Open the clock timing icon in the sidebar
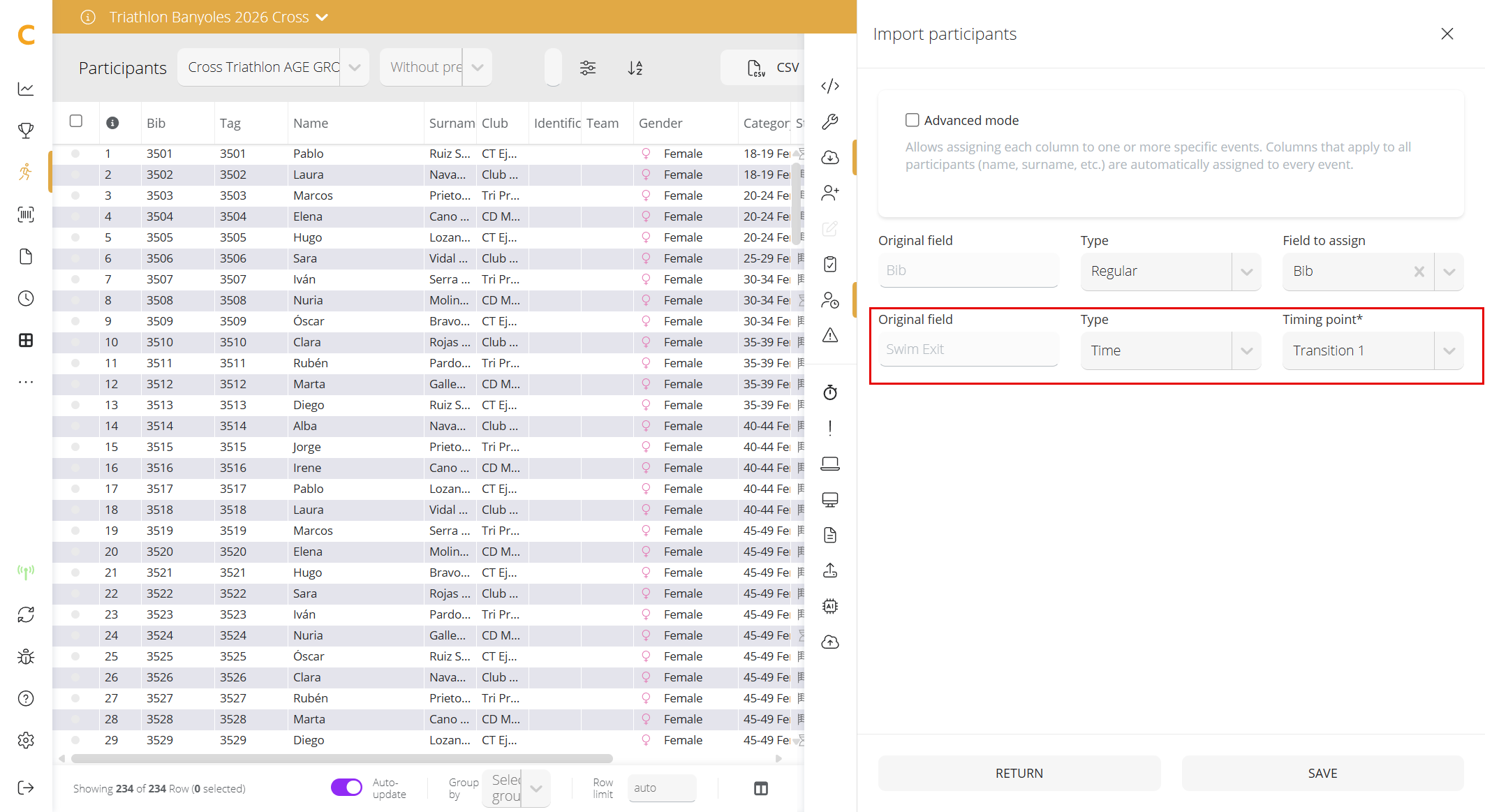The height and width of the screenshot is (812, 1485). [x=26, y=298]
